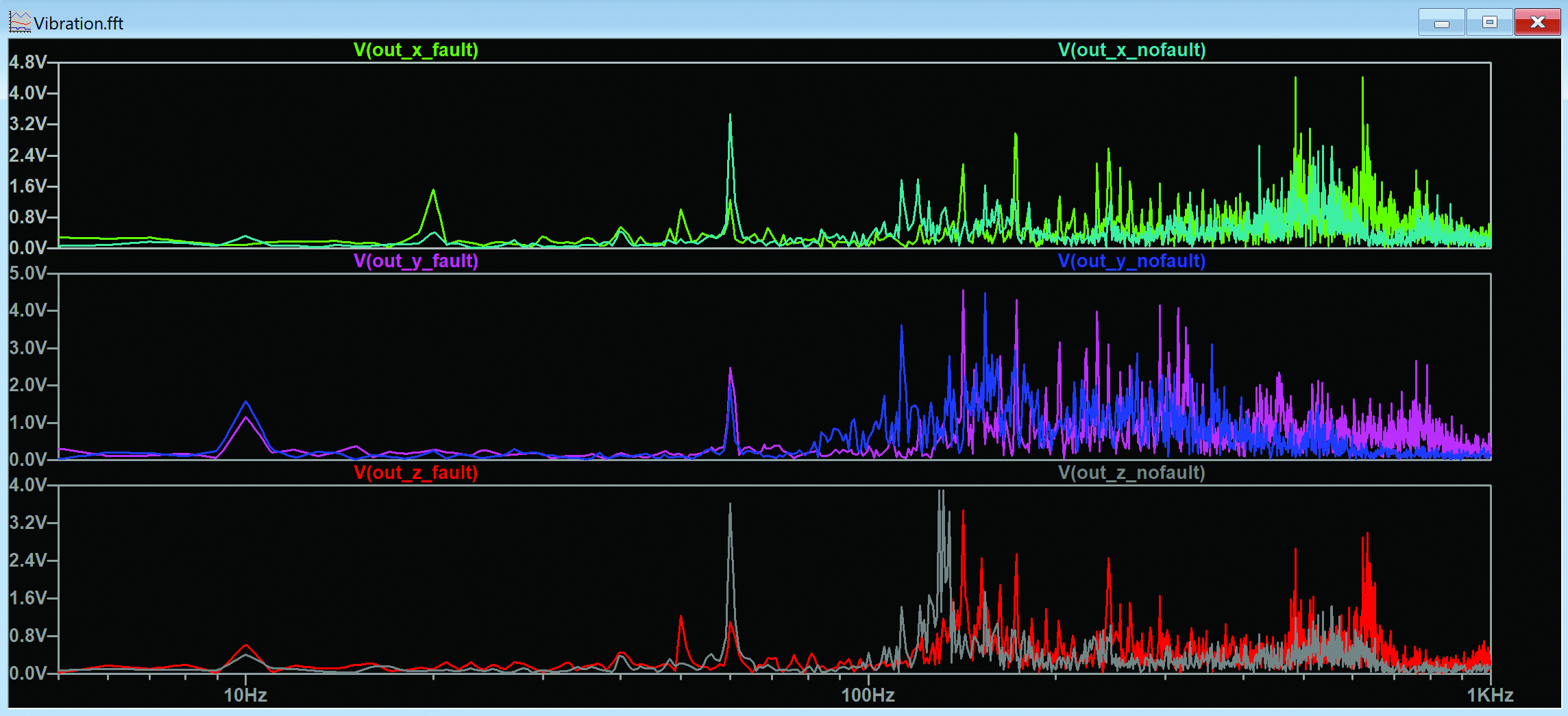
Task: Click the 5.0V middle pane axis label
Action: [x=28, y=273]
